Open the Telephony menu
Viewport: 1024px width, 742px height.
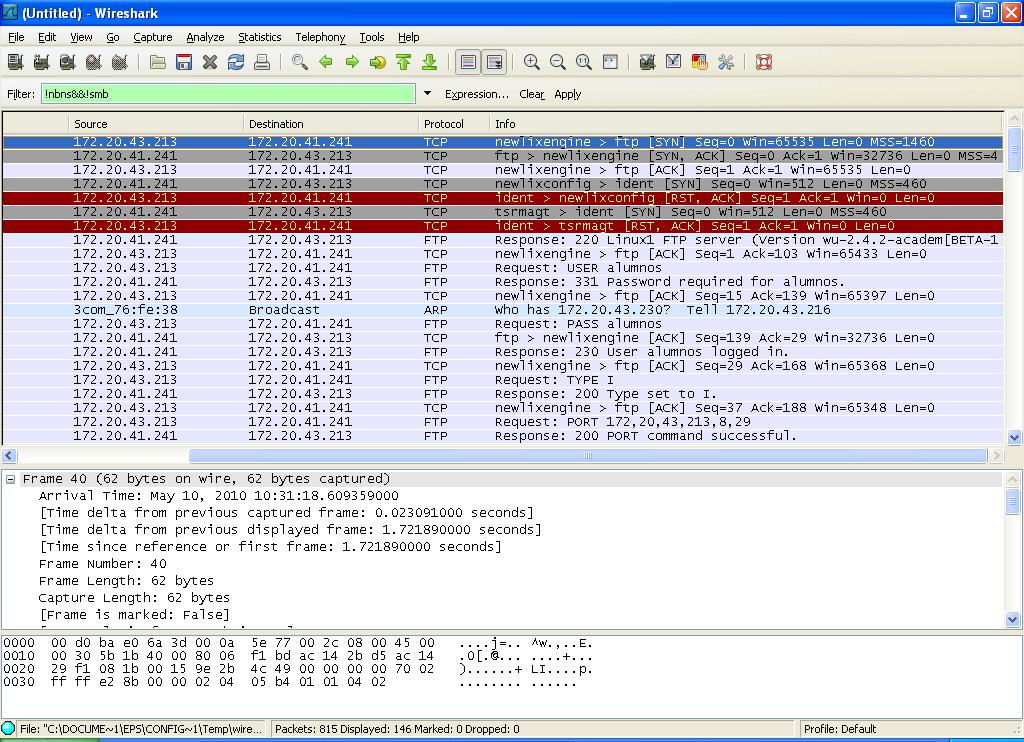tap(320, 37)
